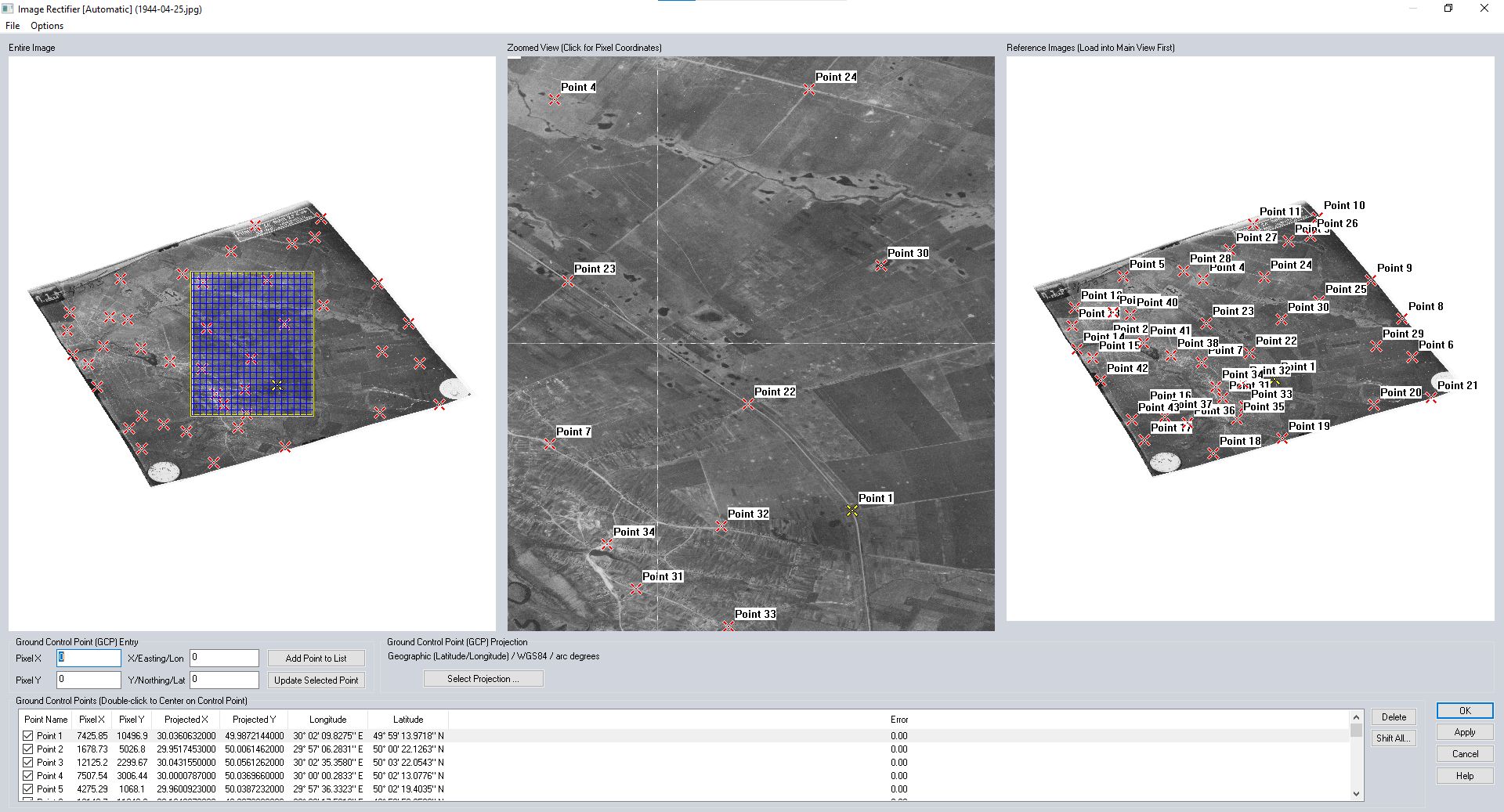Image resolution: width=1504 pixels, height=812 pixels.
Task: Sort list by Point Name column header
Action: (45, 720)
